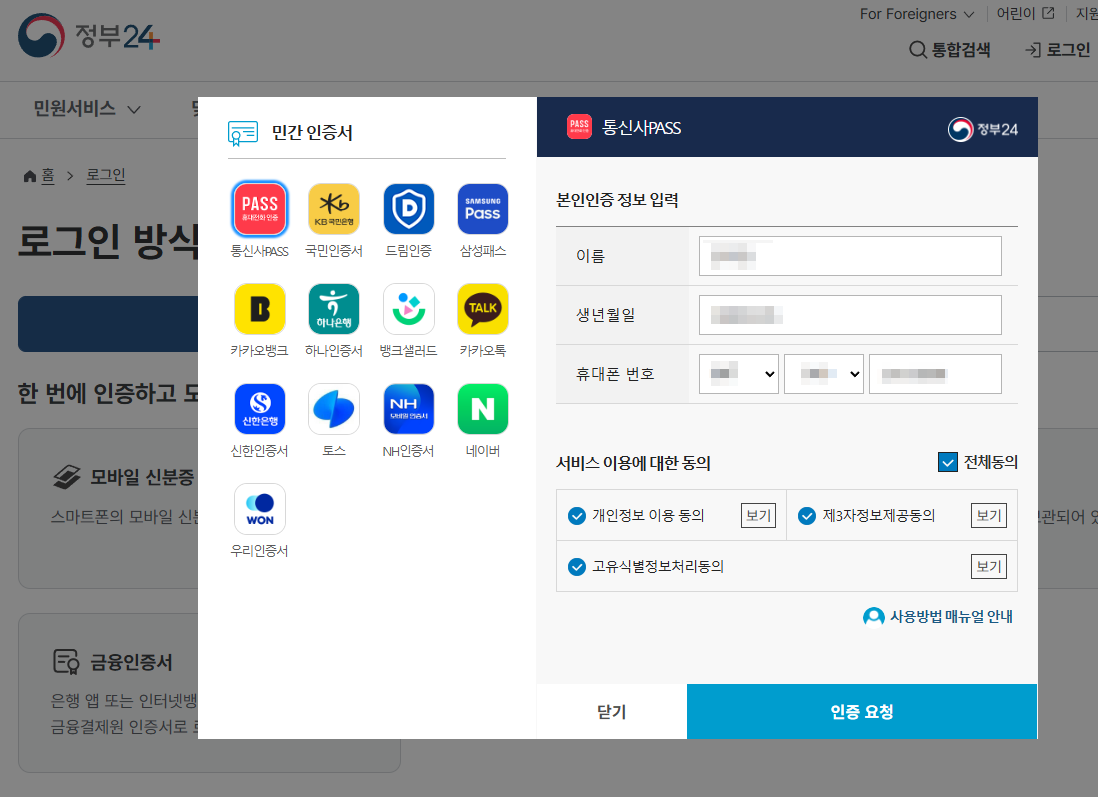Screen dimensions: 1098x797
Task: Click the PASS badge in dialog header
Action: pos(579,127)
